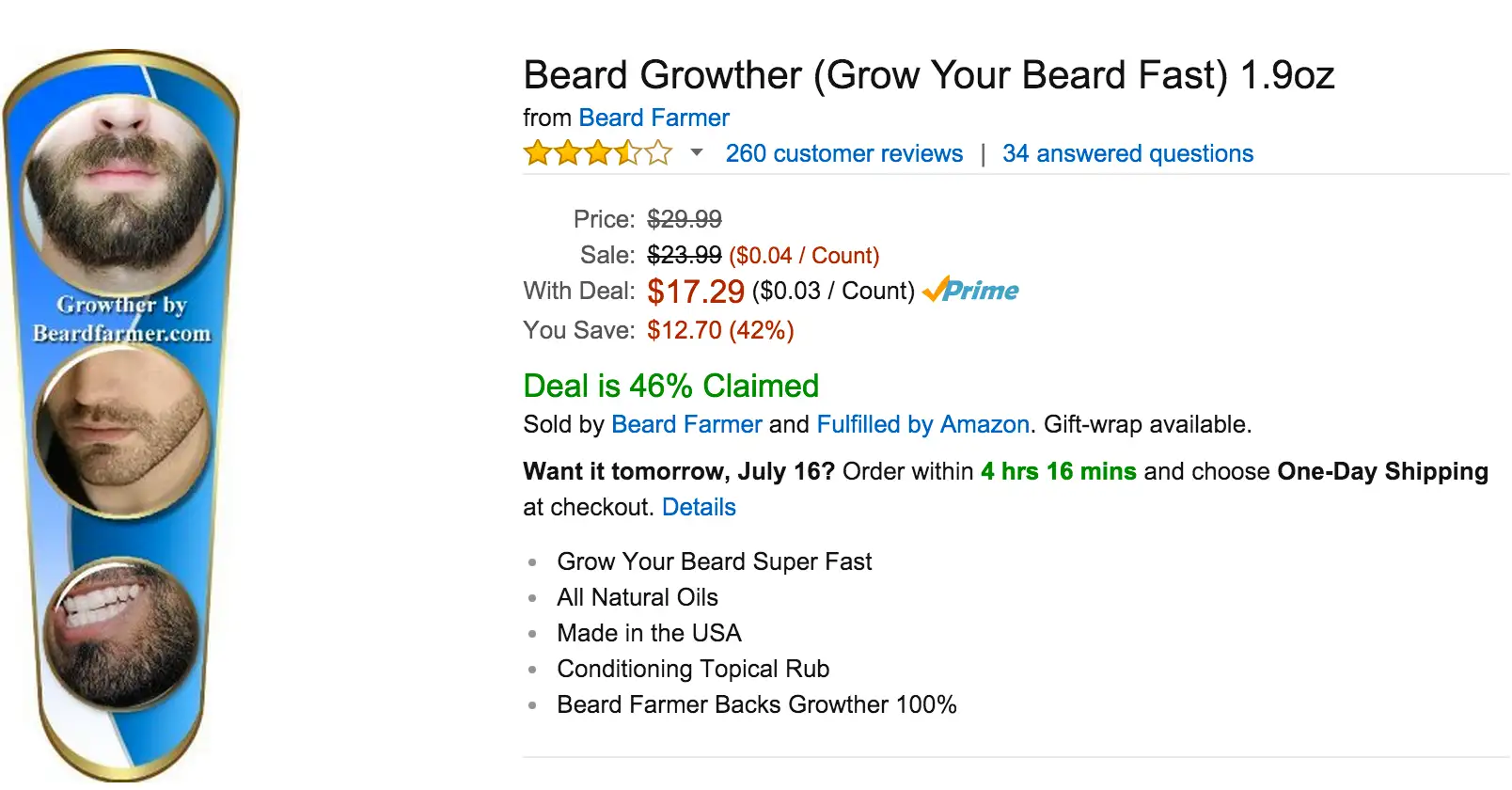Screen dimensions: 1512x790
Task: Click the product title Beard Growther
Action: [x=928, y=75]
